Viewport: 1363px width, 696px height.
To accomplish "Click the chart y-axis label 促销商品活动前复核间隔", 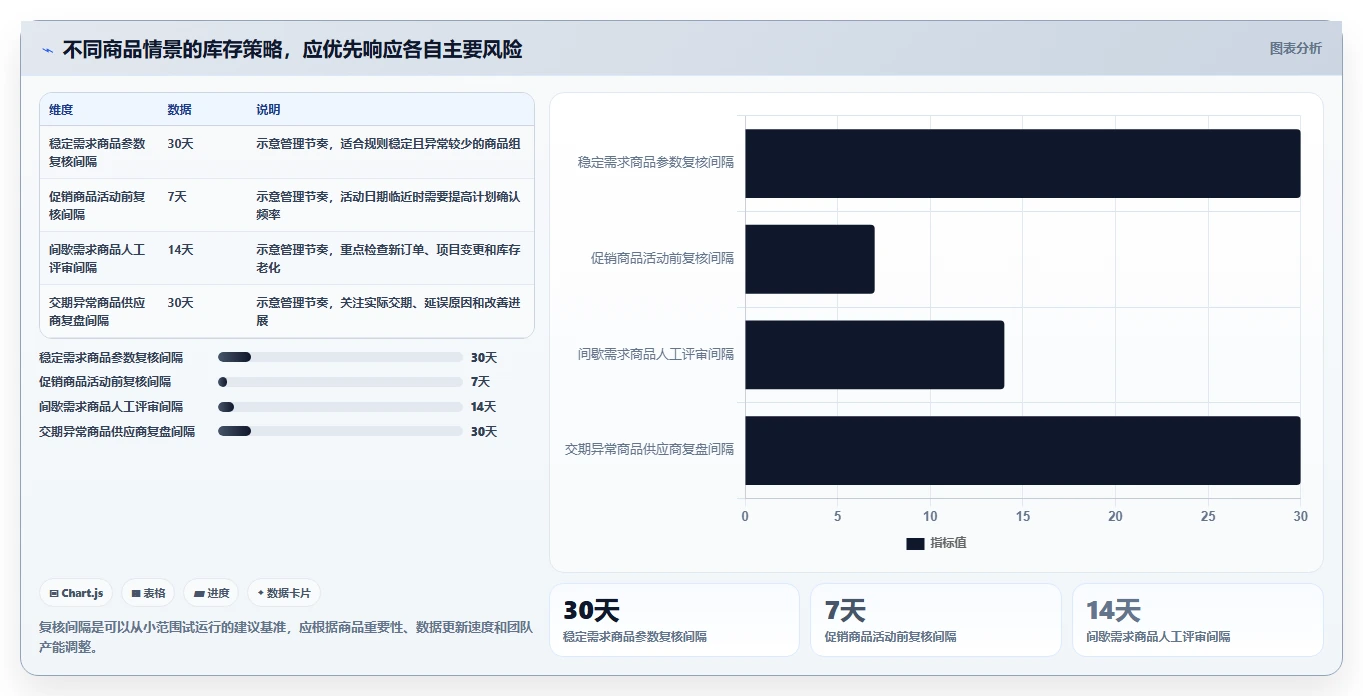I will coord(662,259).
